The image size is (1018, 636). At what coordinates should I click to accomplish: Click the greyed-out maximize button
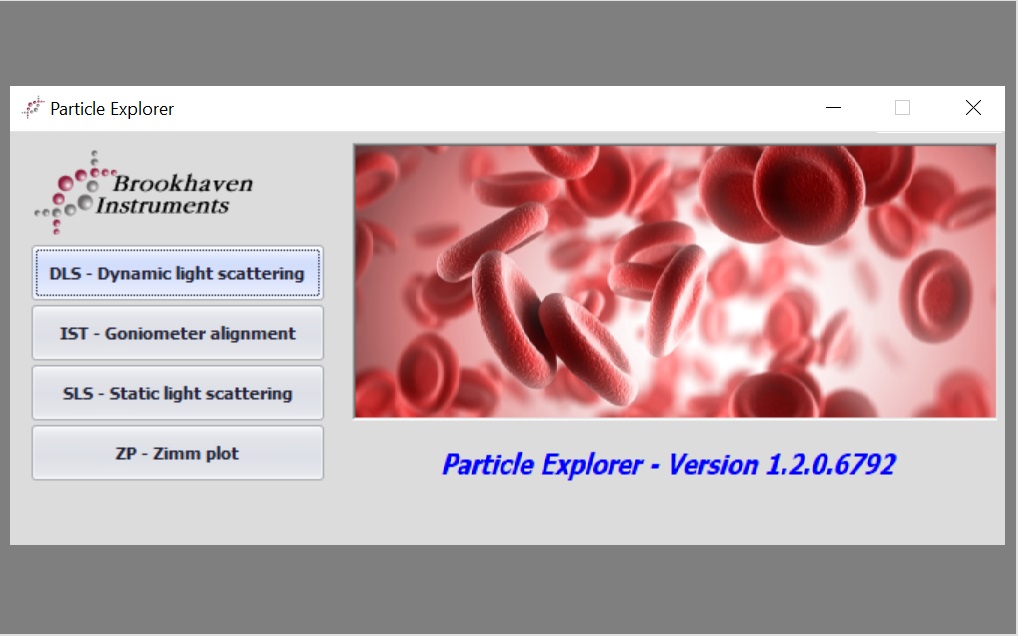tap(902, 108)
